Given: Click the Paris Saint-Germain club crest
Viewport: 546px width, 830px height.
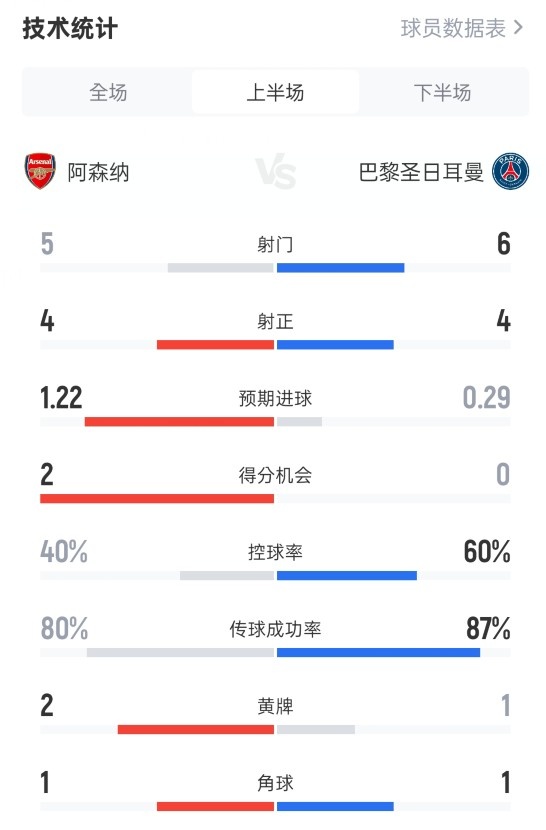Looking at the screenshot, I should click(510, 172).
